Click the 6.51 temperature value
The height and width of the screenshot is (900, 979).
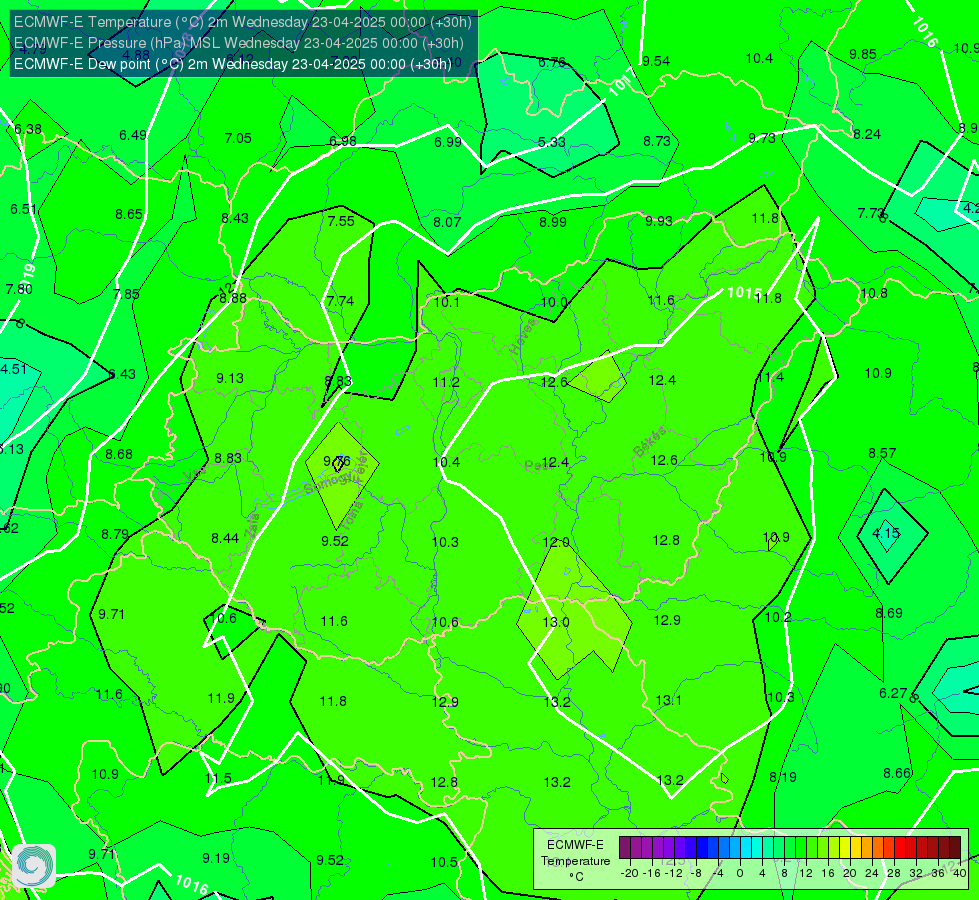pos(23,209)
